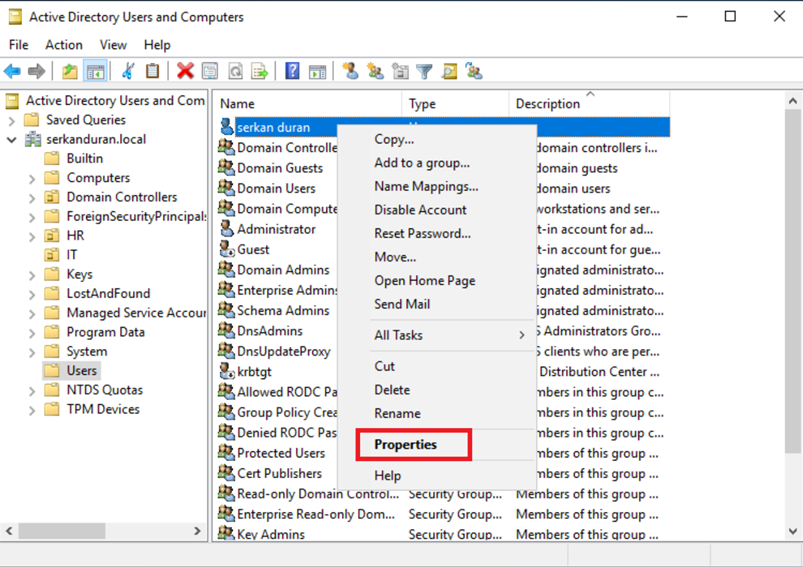This screenshot has height=567, width=803.
Task: Select the Cert Publishers group row
Action: [x=279, y=473]
